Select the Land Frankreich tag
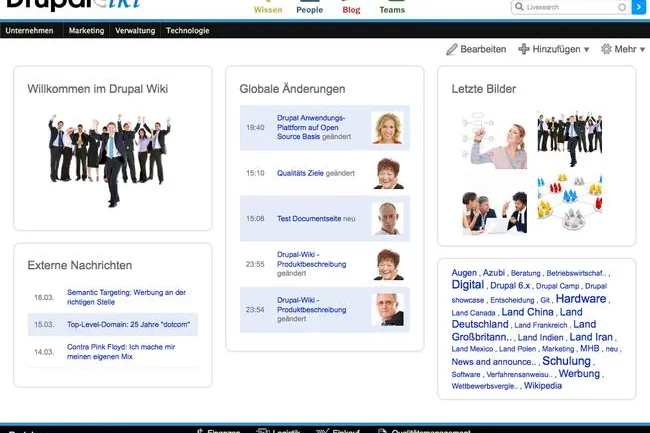Viewport: 650px width, 433px height. [541, 325]
